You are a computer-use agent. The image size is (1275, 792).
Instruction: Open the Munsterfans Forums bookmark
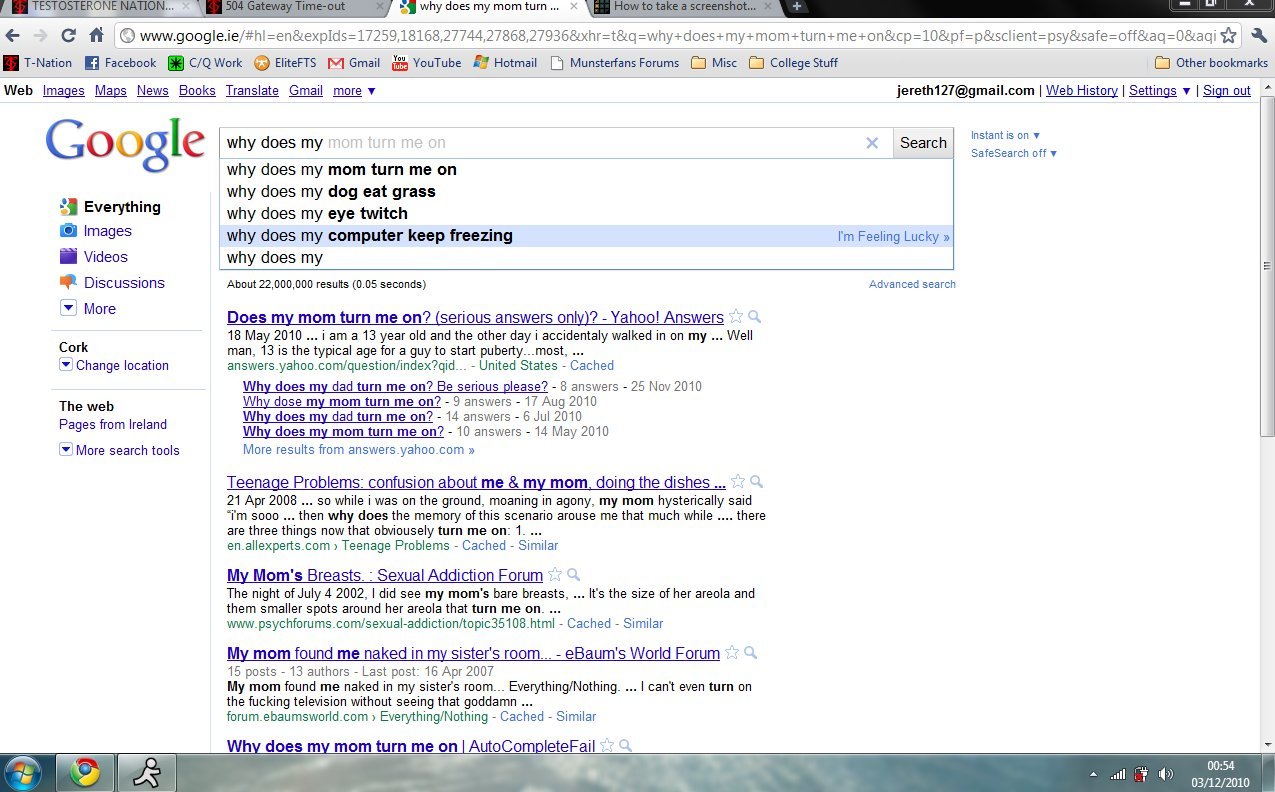point(614,62)
